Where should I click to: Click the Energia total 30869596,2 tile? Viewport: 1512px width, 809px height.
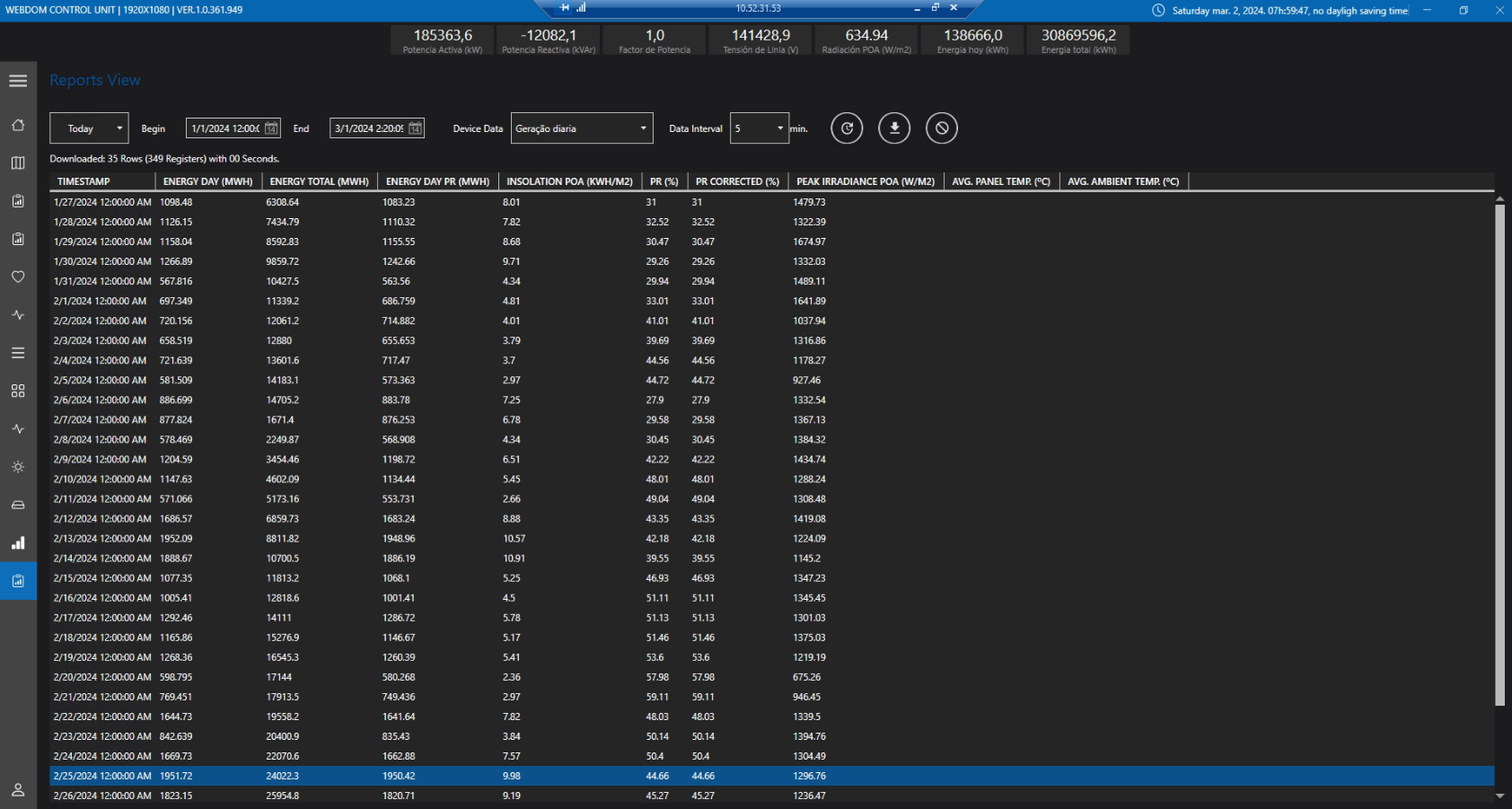[x=1078, y=40]
